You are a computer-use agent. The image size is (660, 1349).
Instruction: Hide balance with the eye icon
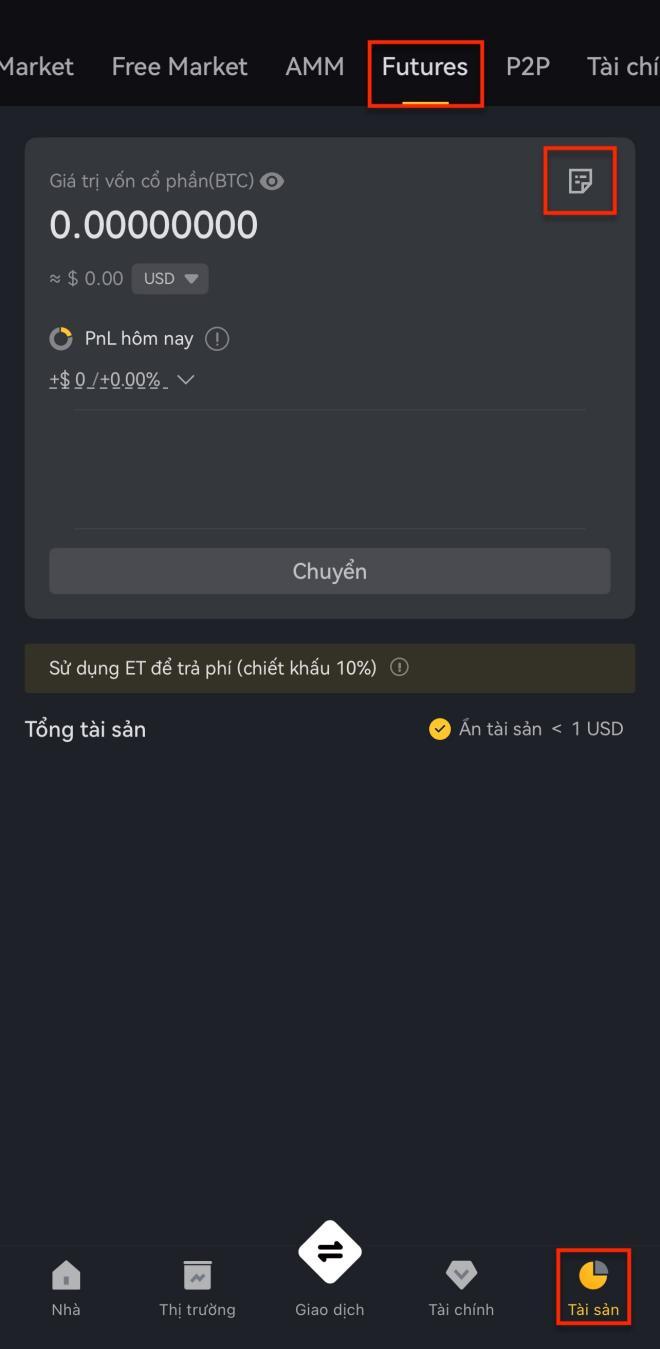click(272, 181)
